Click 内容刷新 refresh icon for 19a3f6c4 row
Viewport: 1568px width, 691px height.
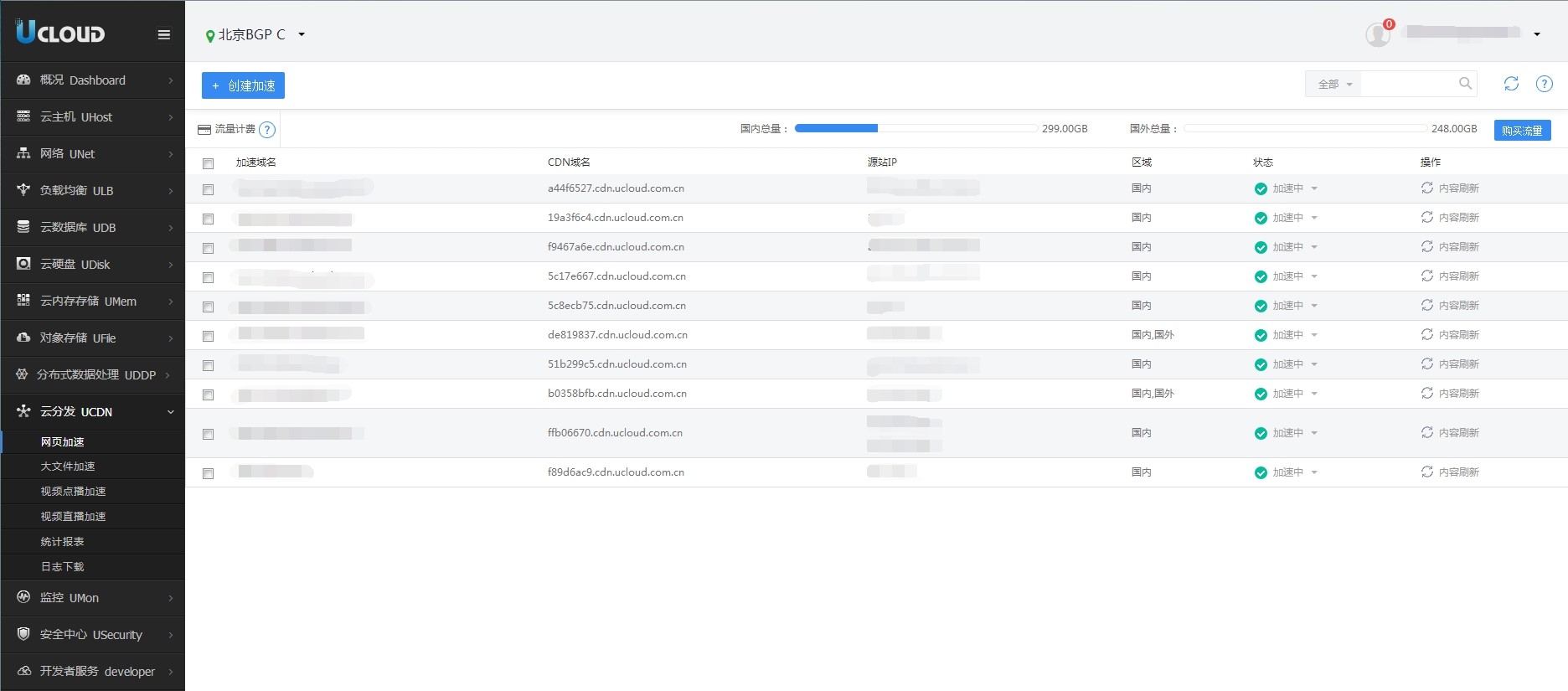1427,217
